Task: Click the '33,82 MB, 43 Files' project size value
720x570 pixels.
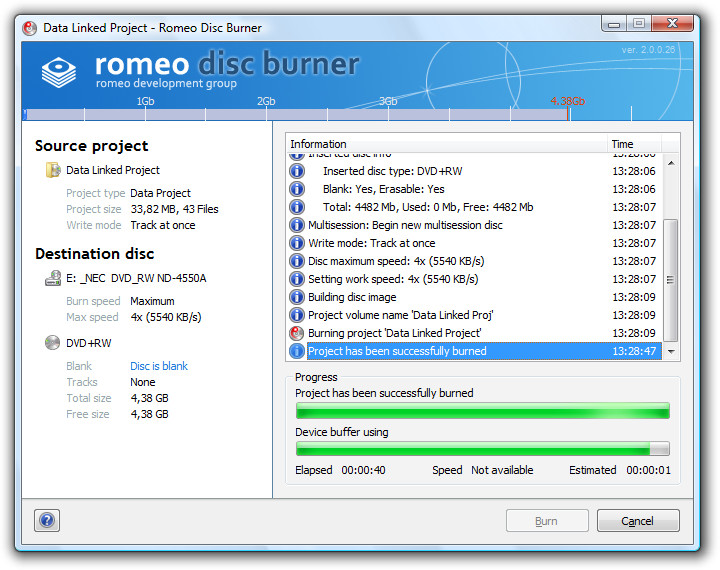Action: coord(174,209)
